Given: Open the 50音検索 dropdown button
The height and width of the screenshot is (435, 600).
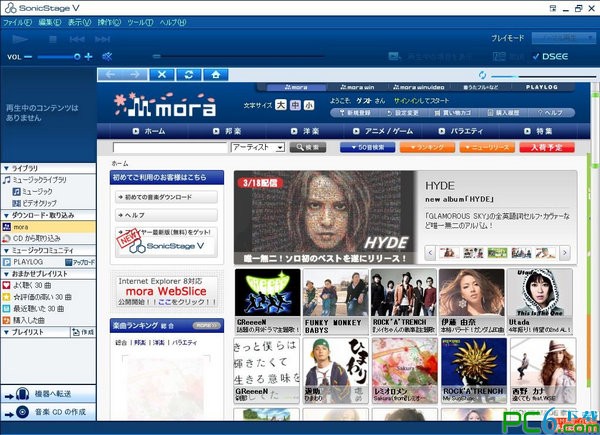Looking at the screenshot, I should click(x=367, y=147).
